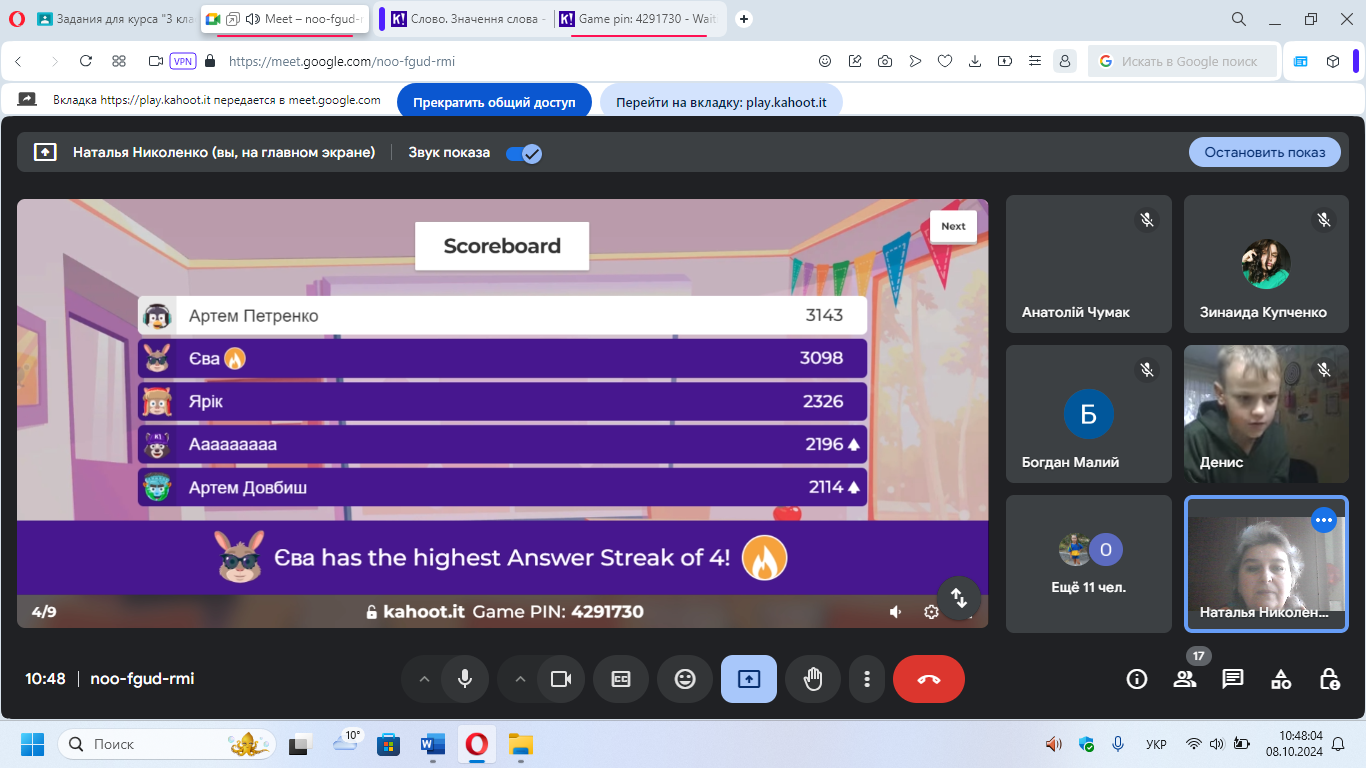Screen dimensions: 1366x768
Task: Open a new browser tab
Action: [744, 19]
